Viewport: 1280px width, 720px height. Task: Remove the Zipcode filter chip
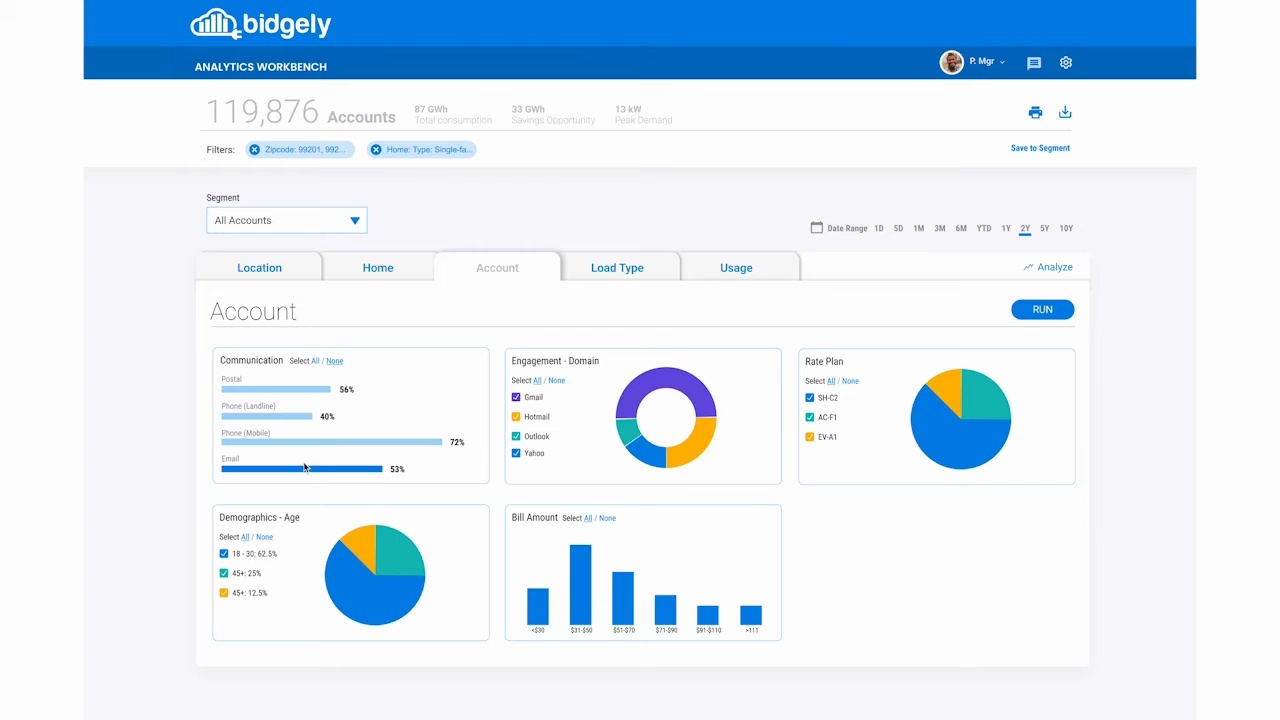(255, 149)
